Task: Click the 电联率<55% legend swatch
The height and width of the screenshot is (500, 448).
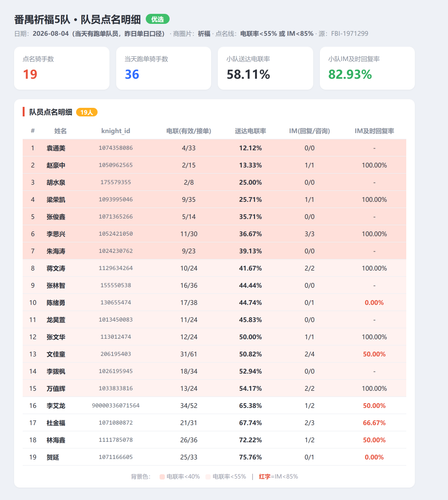Action: pyautogui.click(x=208, y=477)
